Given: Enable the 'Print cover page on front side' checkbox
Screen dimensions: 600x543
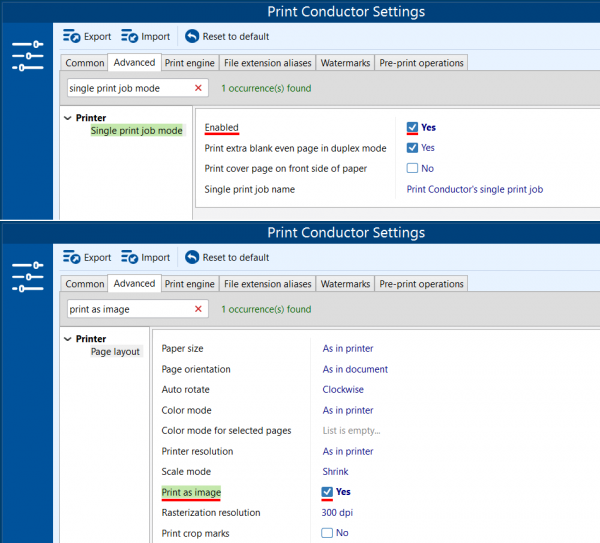Looking at the screenshot, I should tap(412, 168).
